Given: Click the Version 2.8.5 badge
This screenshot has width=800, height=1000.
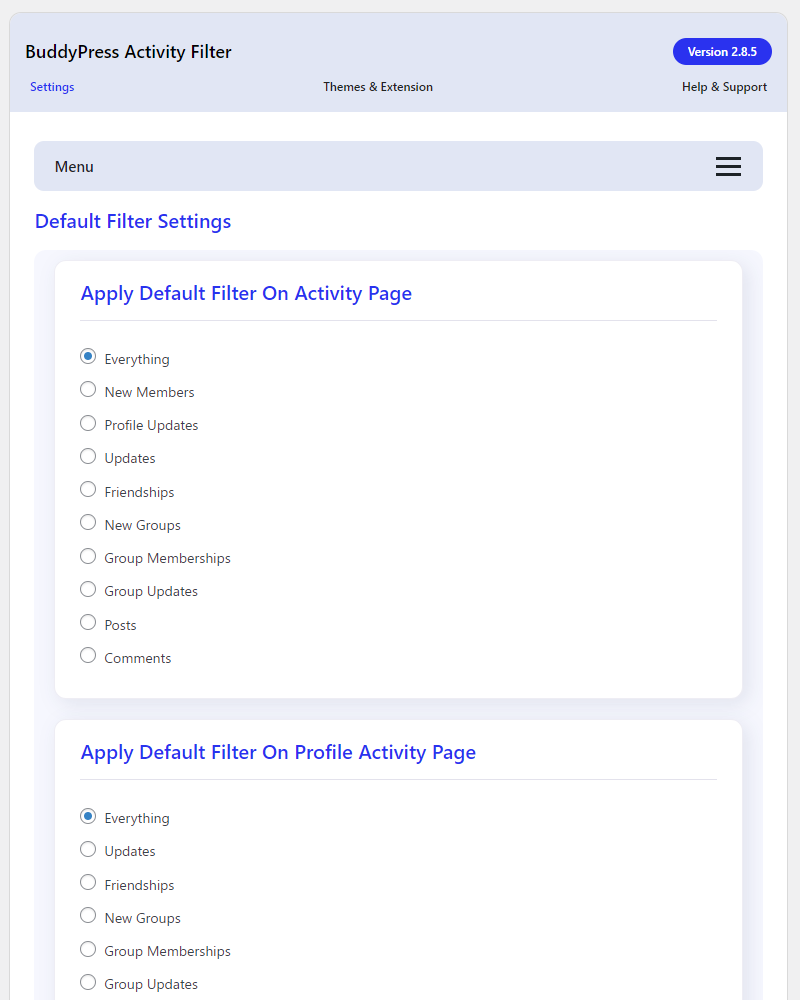Looking at the screenshot, I should click(x=722, y=52).
